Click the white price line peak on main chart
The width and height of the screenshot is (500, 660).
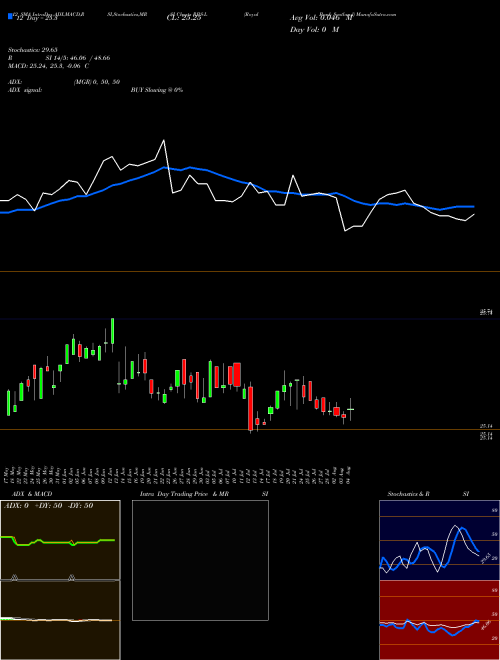(x=164, y=141)
